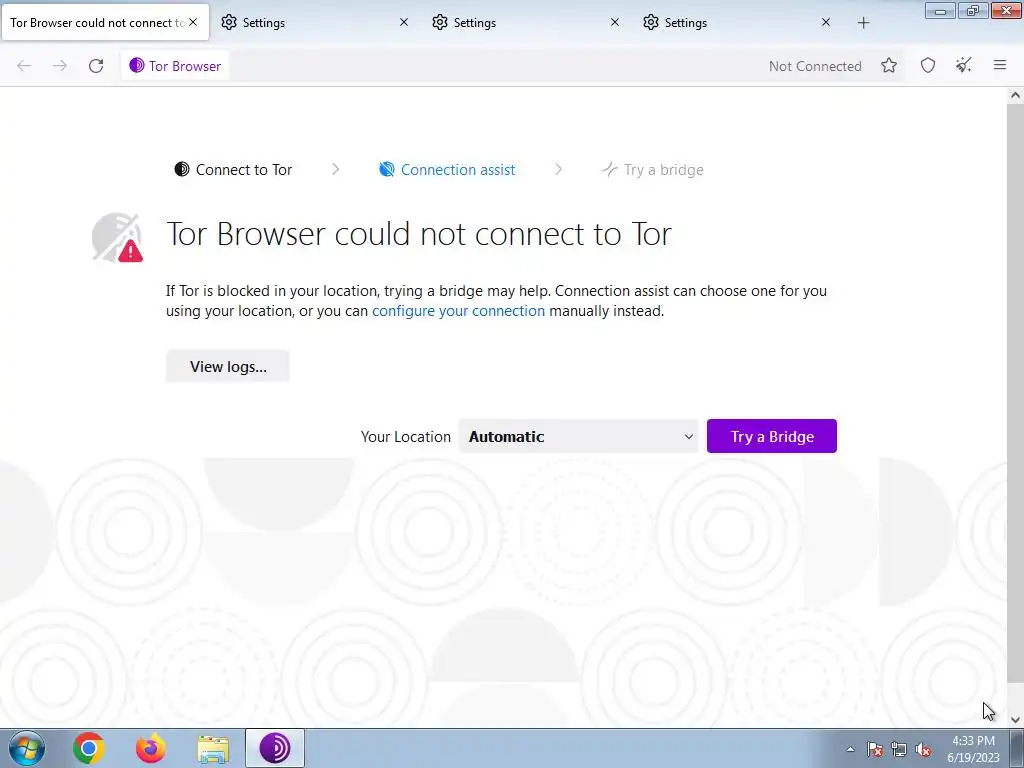Click the Tor Browser onion identity icon
The width and height of the screenshot is (1024, 768).
point(136,65)
